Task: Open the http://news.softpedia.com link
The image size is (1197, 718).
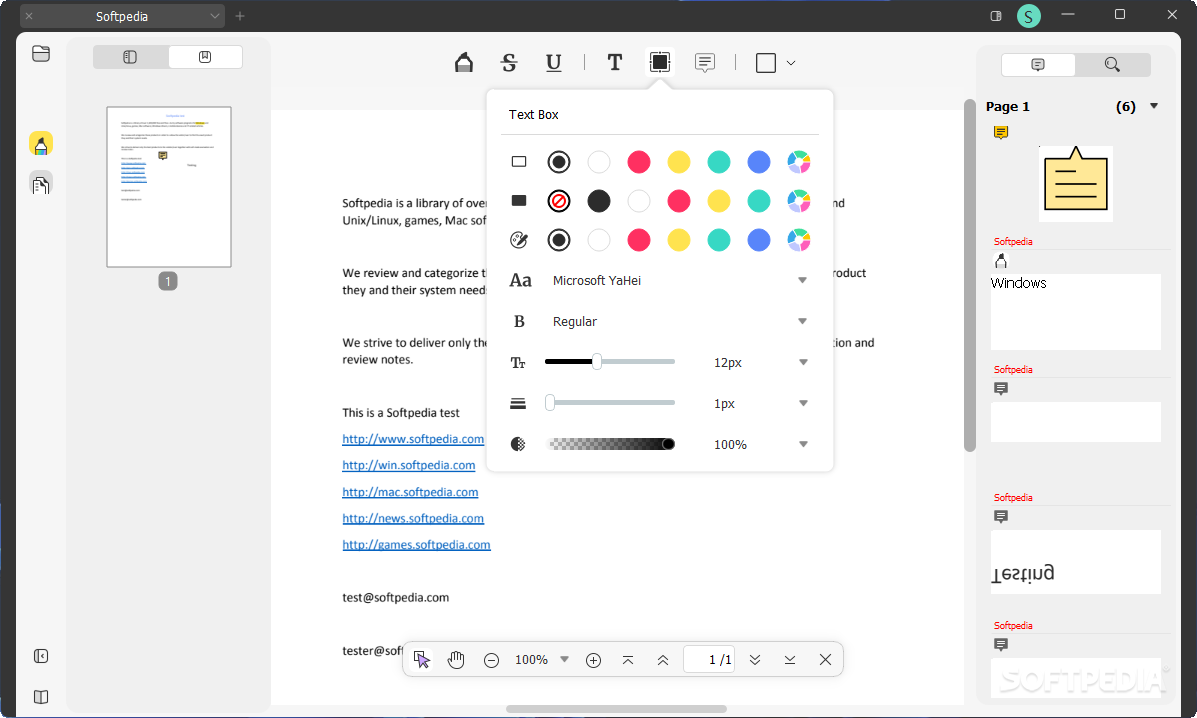Action: coord(413,518)
